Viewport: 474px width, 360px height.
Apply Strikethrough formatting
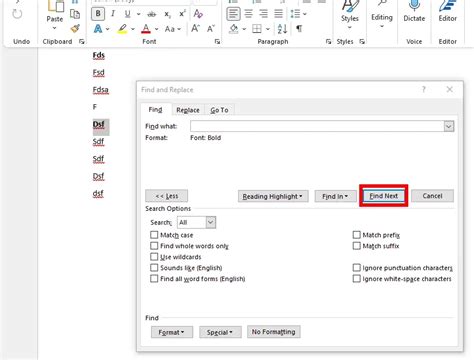[152, 14]
